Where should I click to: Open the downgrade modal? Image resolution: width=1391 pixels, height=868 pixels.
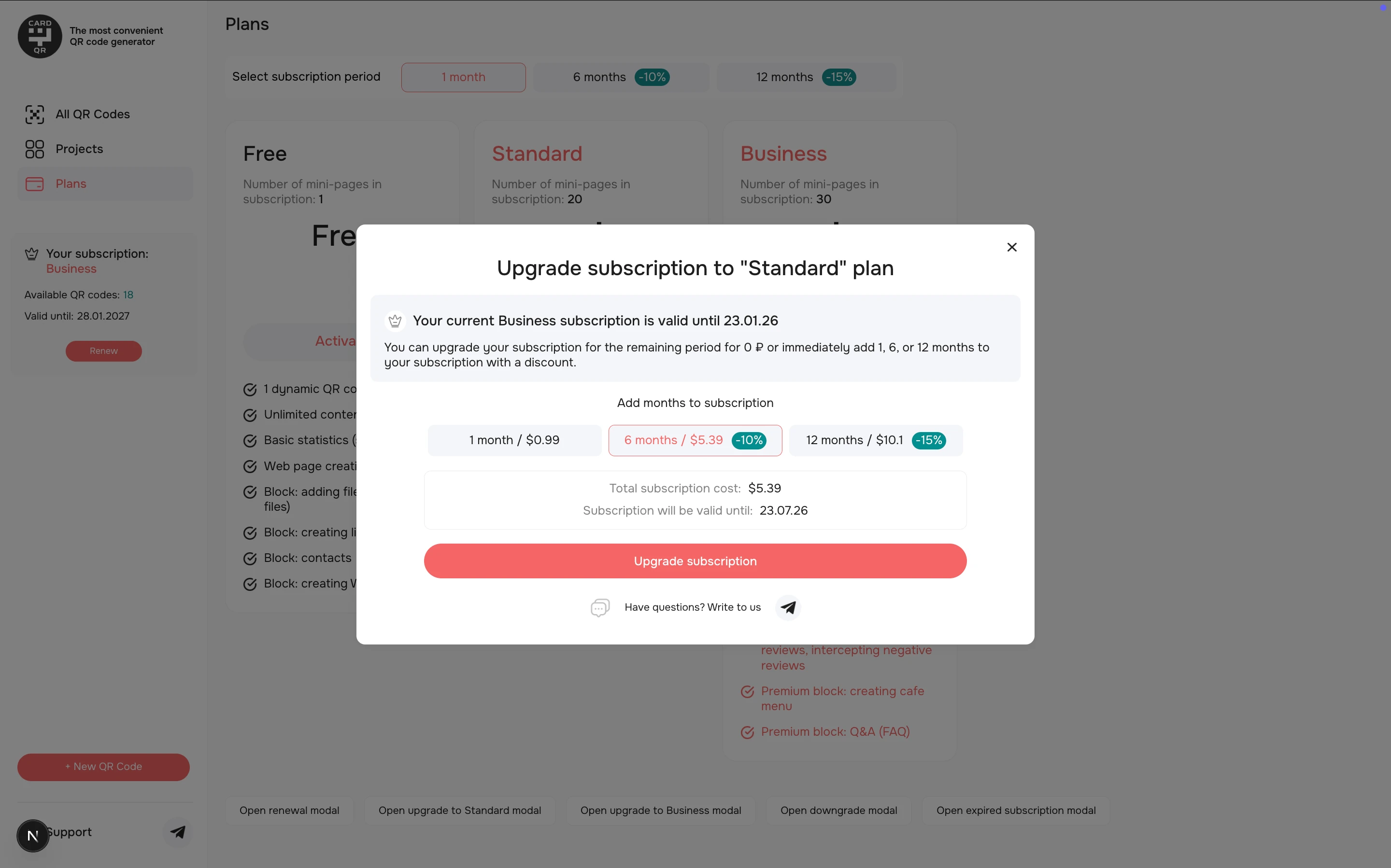tap(838, 811)
